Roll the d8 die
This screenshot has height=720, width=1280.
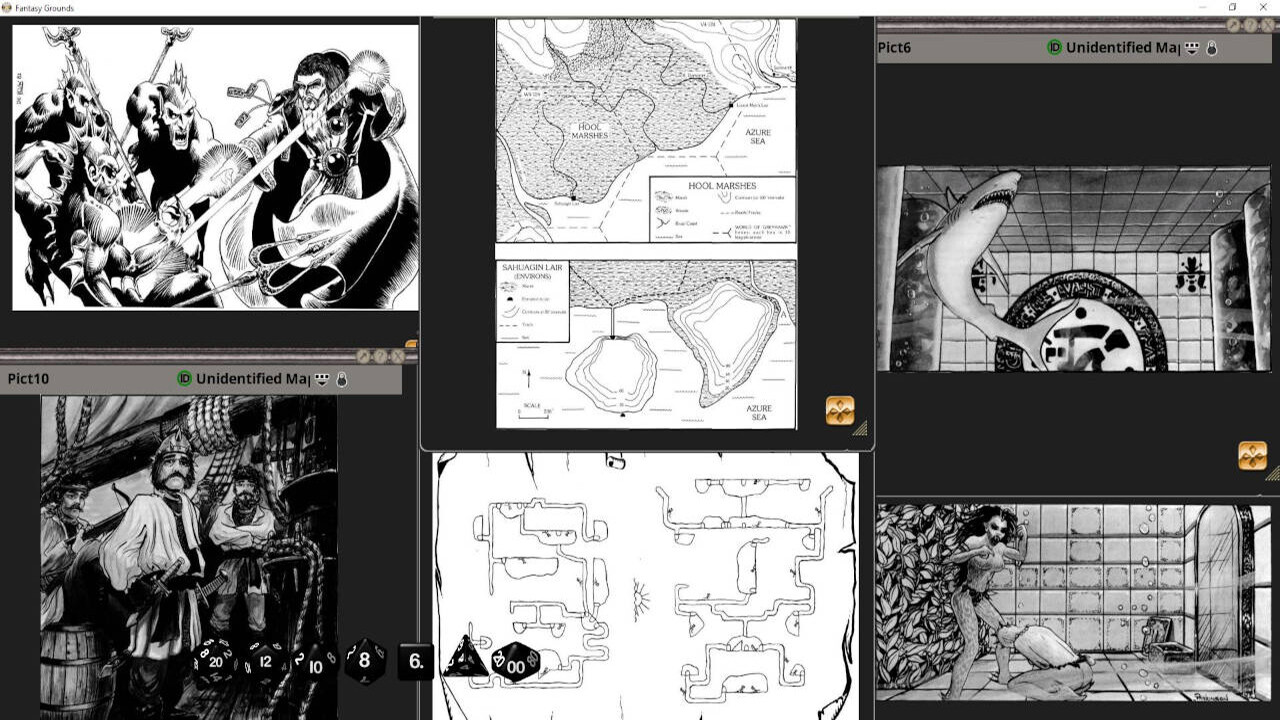click(364, 660)
